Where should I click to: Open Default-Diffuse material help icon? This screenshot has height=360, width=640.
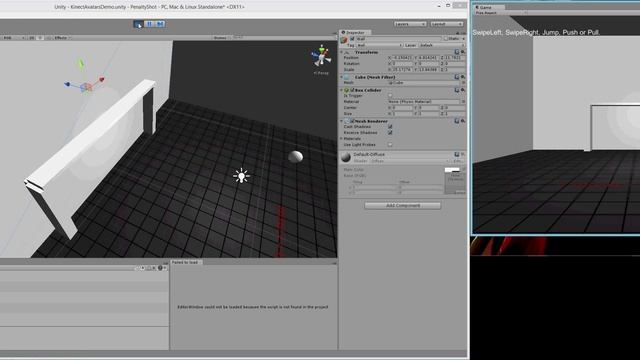(x=457, y=155)
